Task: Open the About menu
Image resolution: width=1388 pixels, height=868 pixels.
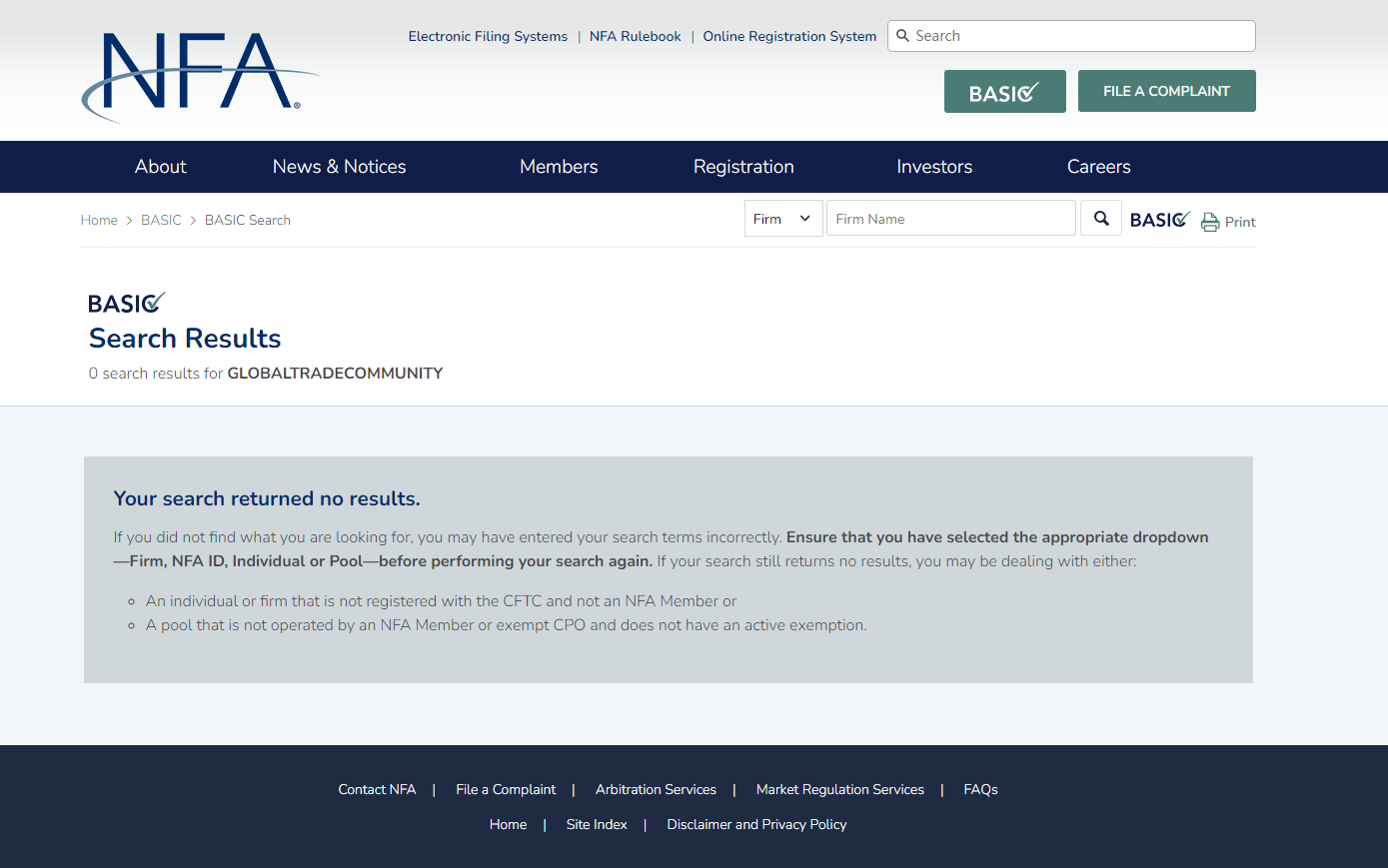Action: (161, 167)
